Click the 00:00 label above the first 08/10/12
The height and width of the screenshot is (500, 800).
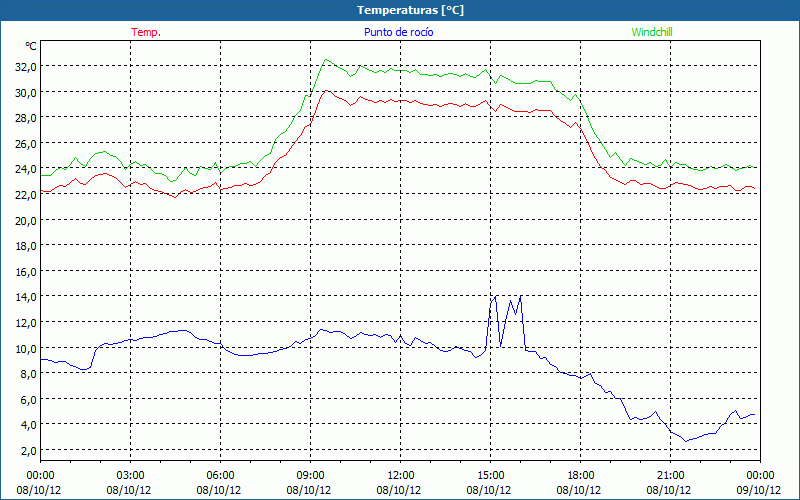(40, 476)
